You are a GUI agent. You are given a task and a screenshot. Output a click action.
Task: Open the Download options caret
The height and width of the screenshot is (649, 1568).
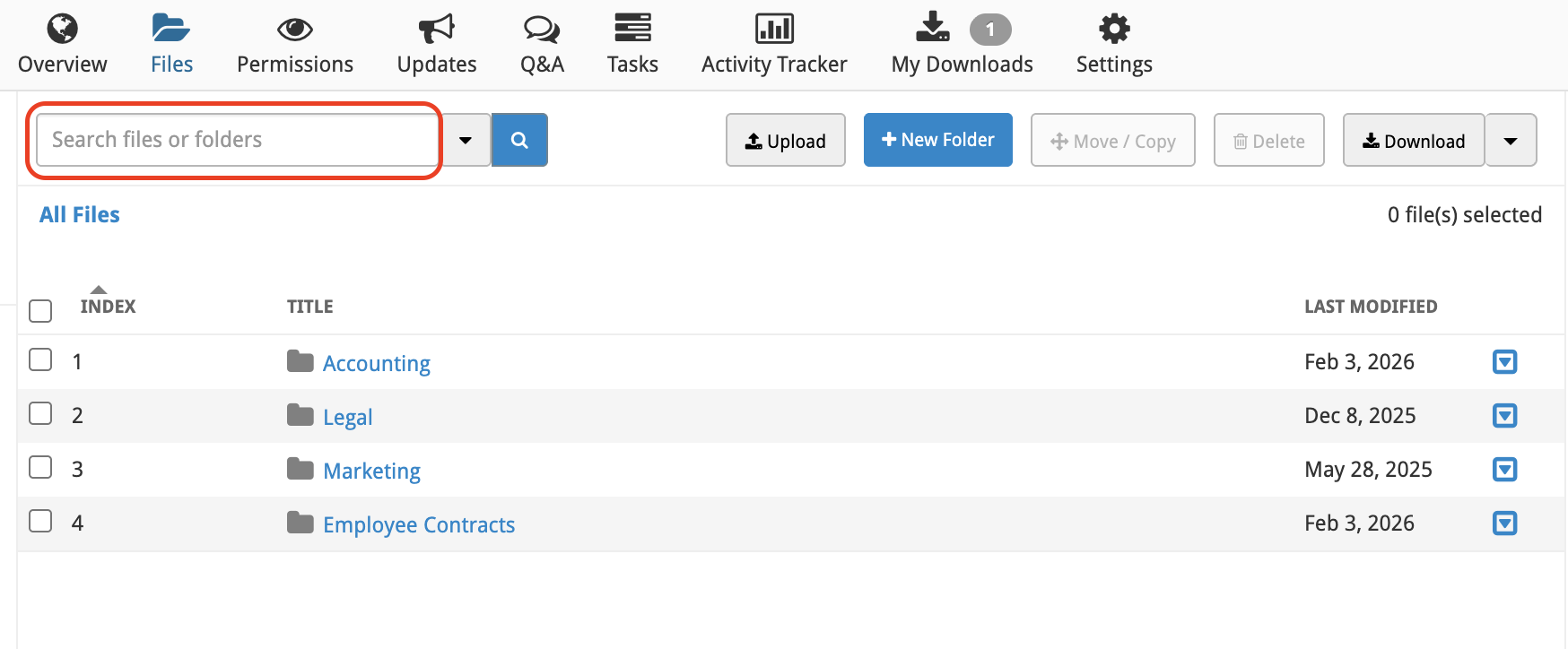pos(1511,140)
